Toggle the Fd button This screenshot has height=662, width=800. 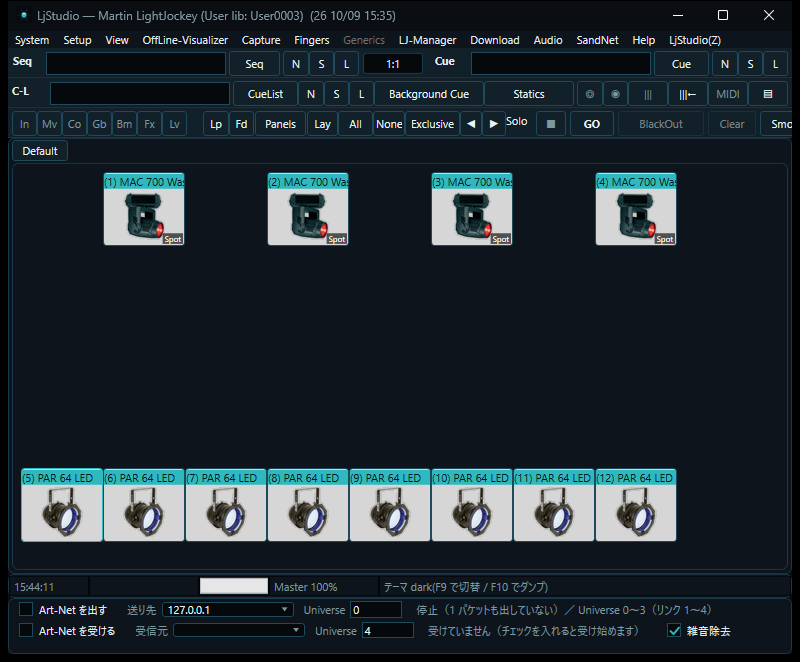(x=241, y=124)
